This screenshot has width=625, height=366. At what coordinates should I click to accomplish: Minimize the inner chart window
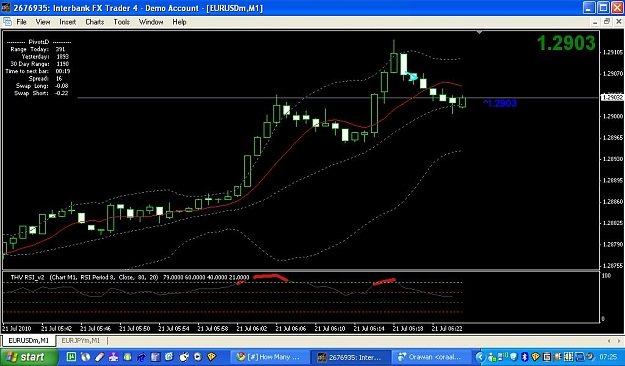tap(595, 22)
